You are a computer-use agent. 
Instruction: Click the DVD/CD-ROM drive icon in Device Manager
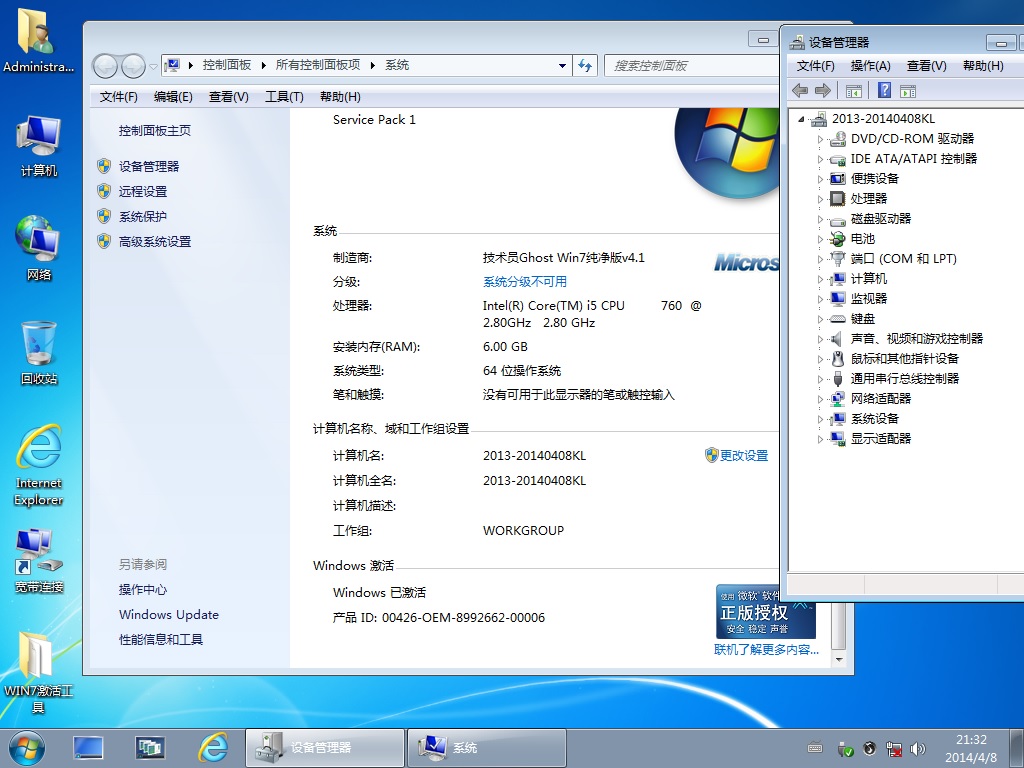tap(837, 138)
